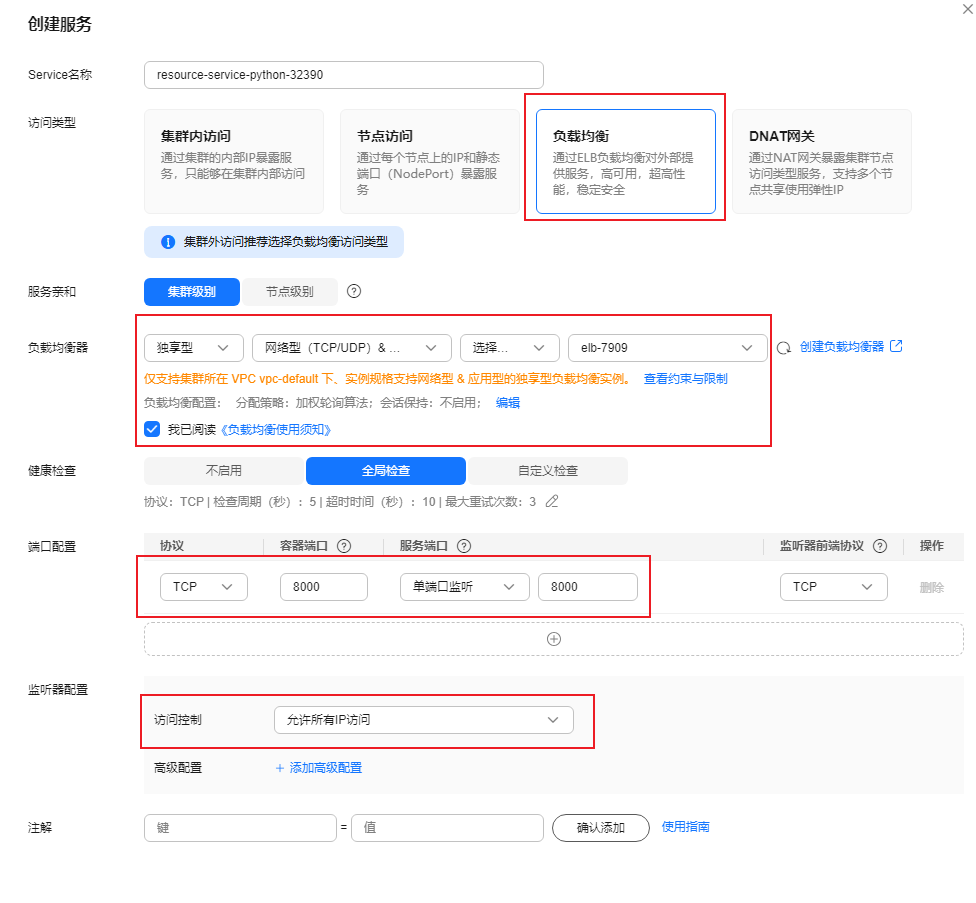Click 确认添加 button
The image size is (976, 903).
click(x=601, y=828)
